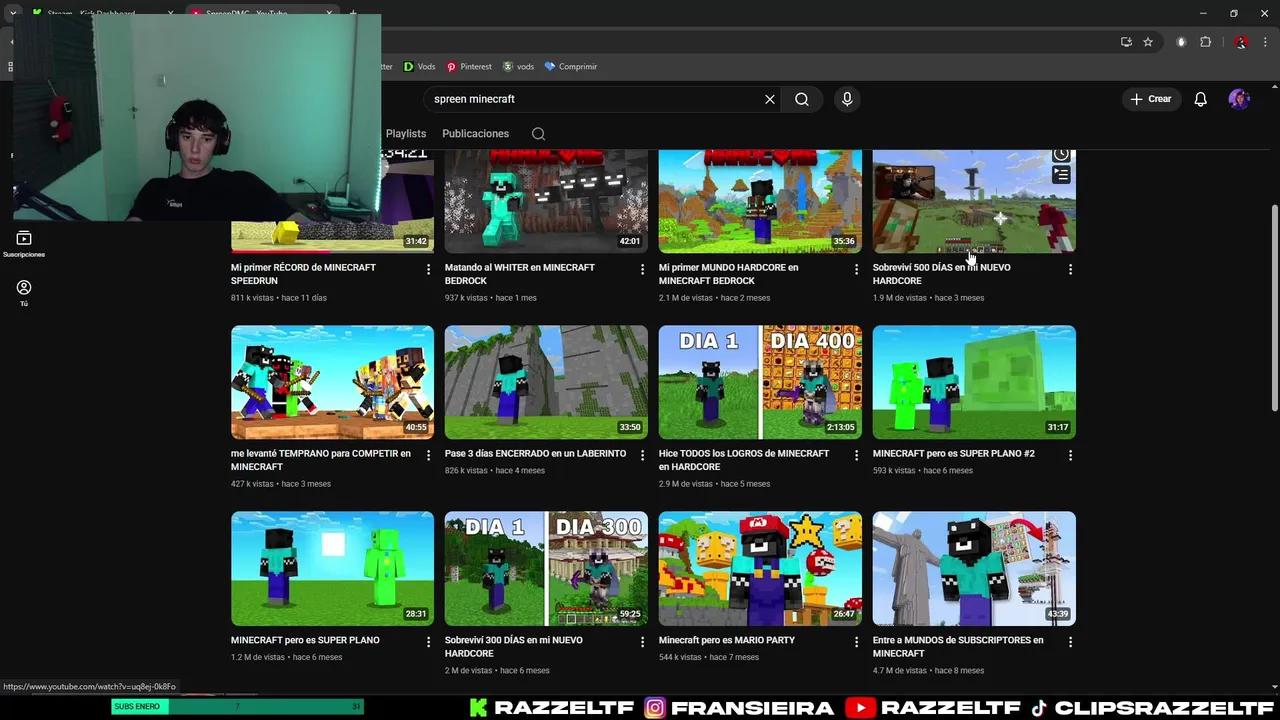Image resolution: width=1280 pixels, height=720 pixels.
Task: Open YouTube notifications bell
Action: coord(1201,99)
